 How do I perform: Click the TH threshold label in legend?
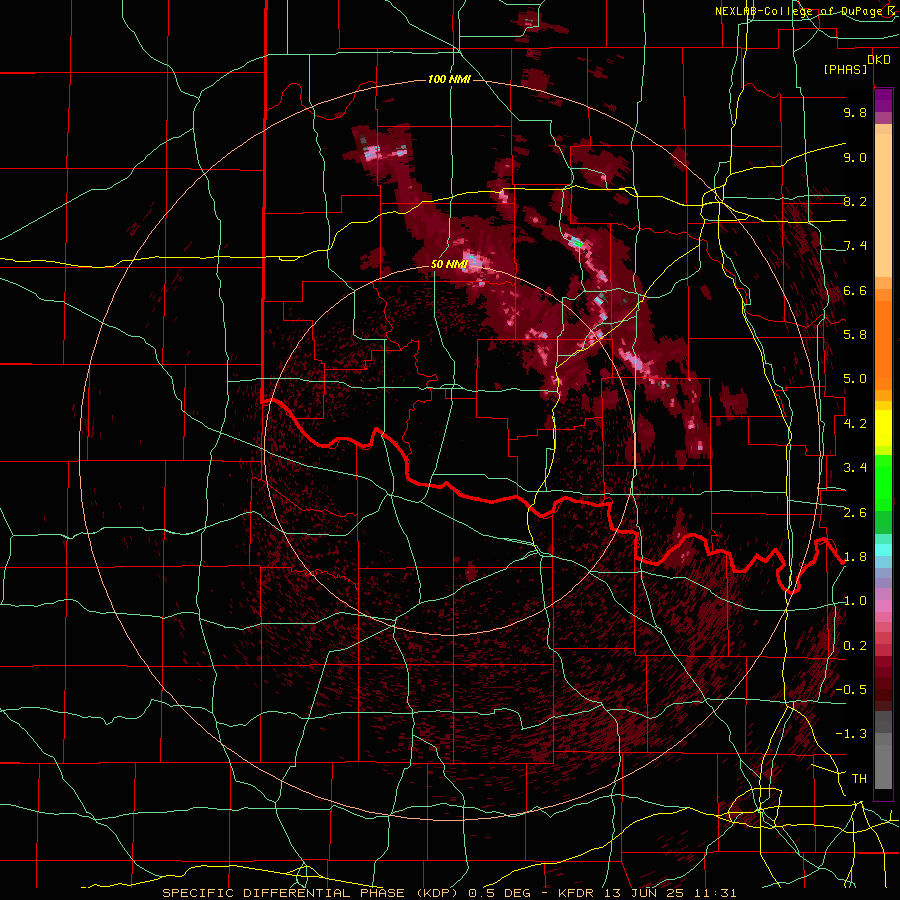[x=859, y=779]
